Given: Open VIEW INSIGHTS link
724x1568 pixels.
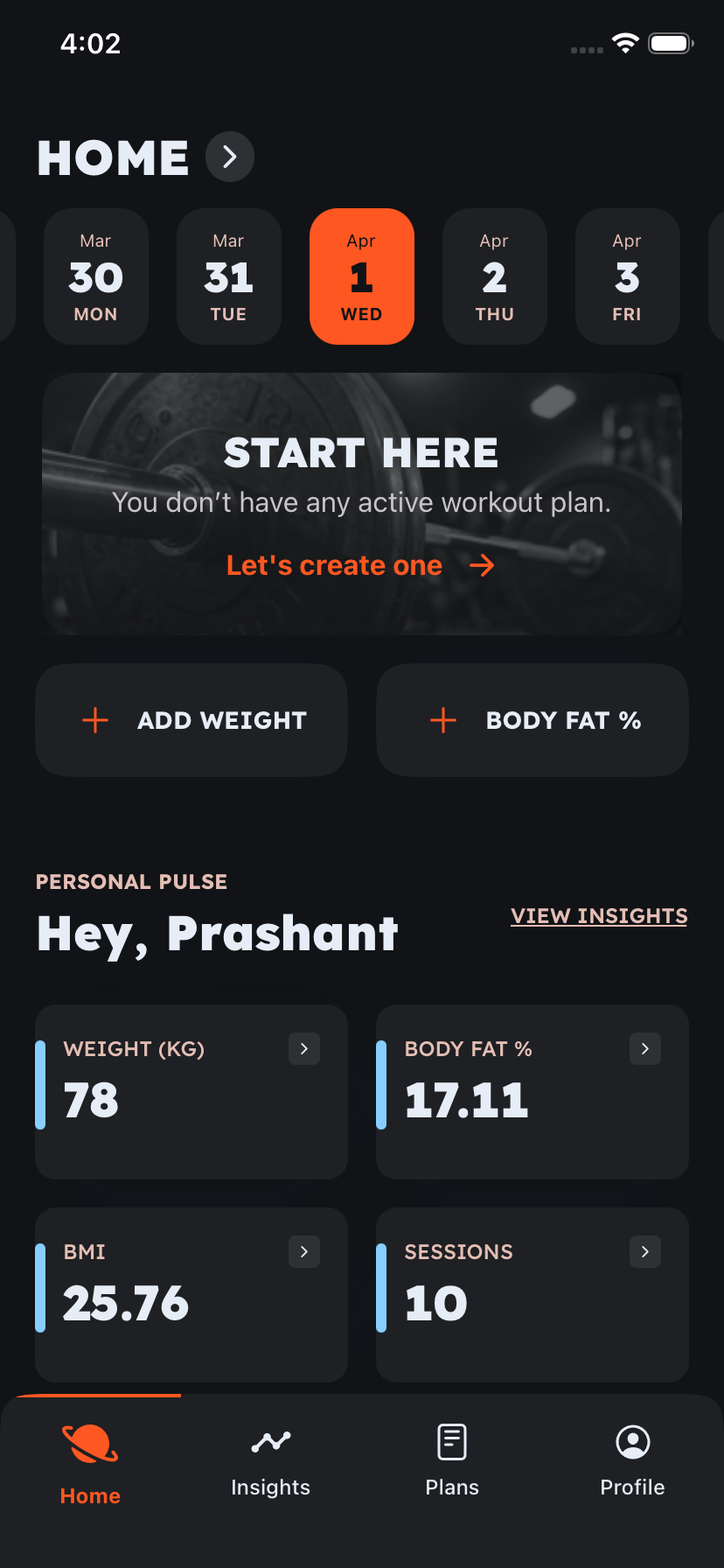Looking at the screenshot, I should (x=598, y=915).
